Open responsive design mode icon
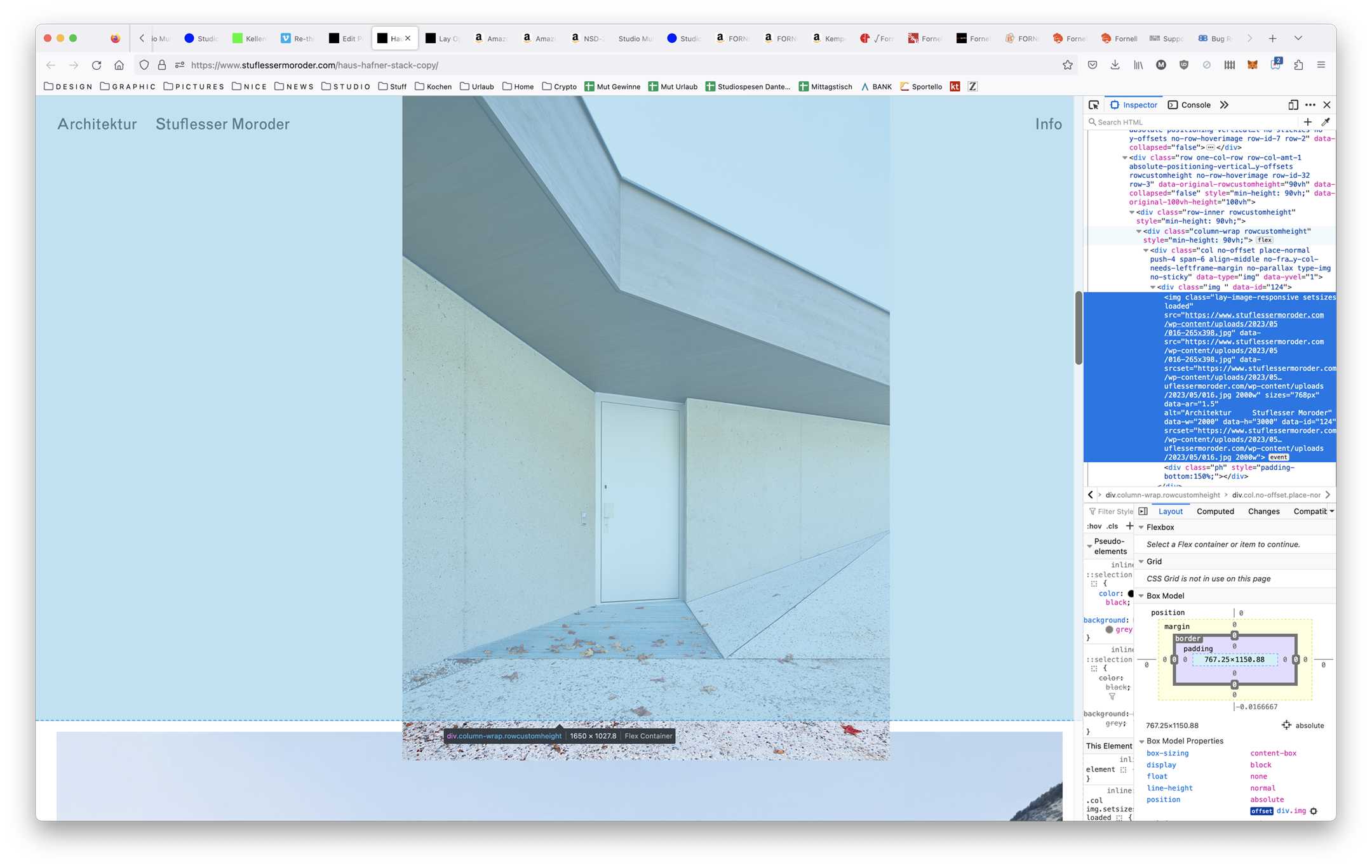The image size is (1372, 868). pyautogui.click(x=1293, y=105)
